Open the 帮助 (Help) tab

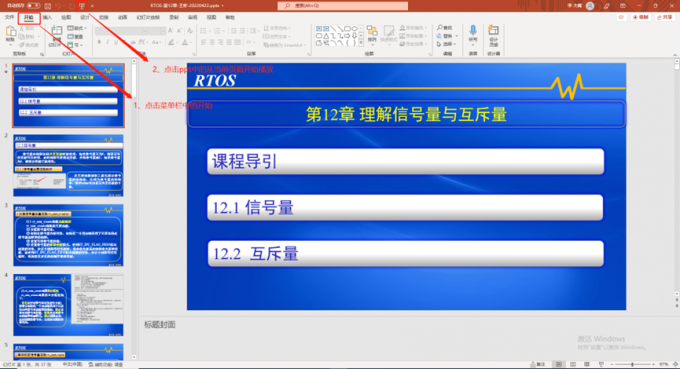coord(230,17)
